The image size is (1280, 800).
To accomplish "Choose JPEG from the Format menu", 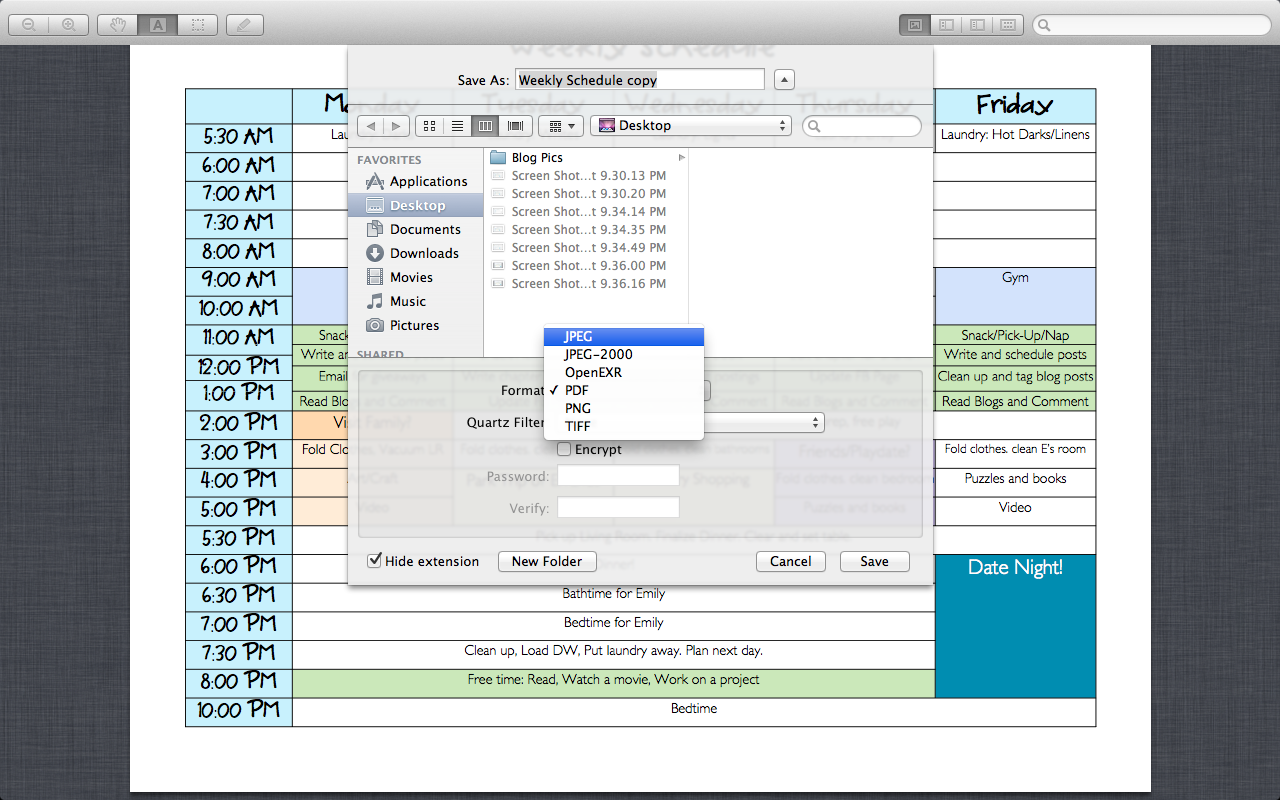I will (x=624, y=336).
